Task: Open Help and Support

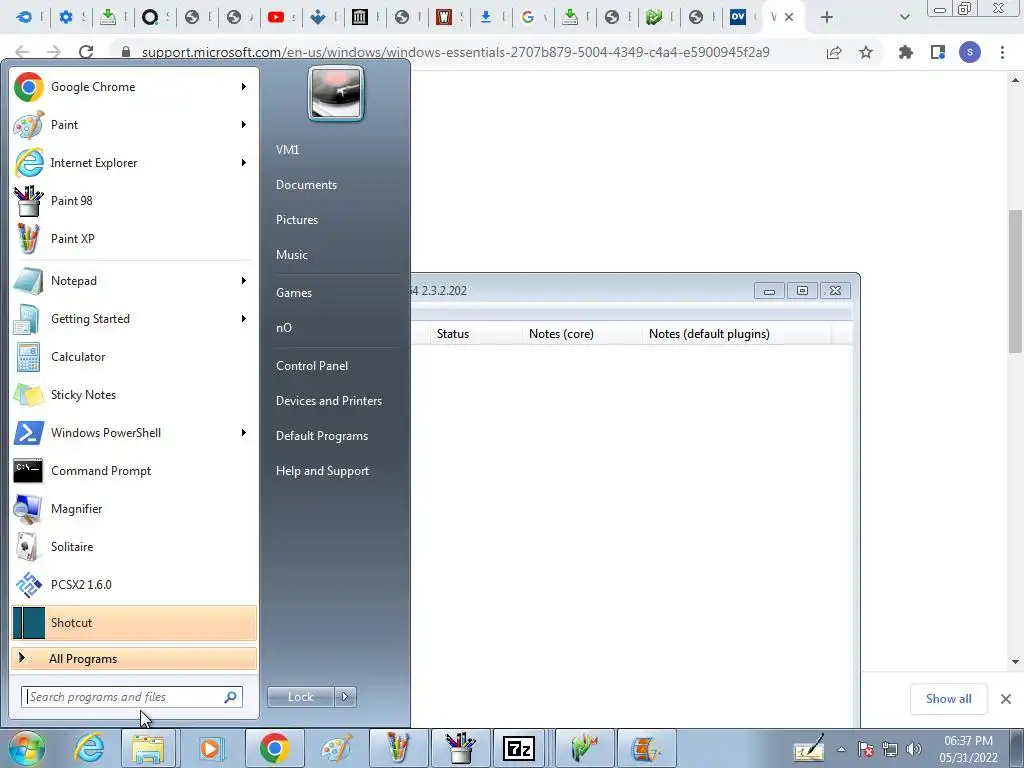Action: (322, 471)
